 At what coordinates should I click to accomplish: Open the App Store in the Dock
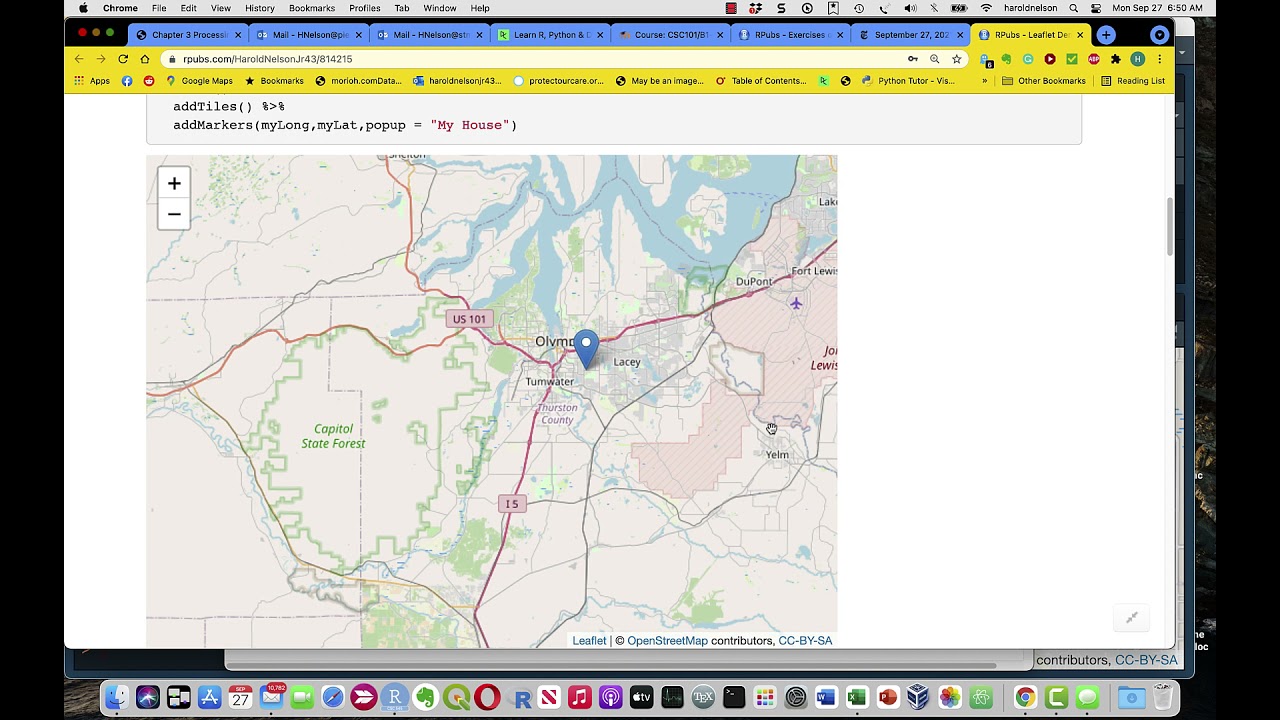point(209,697)
